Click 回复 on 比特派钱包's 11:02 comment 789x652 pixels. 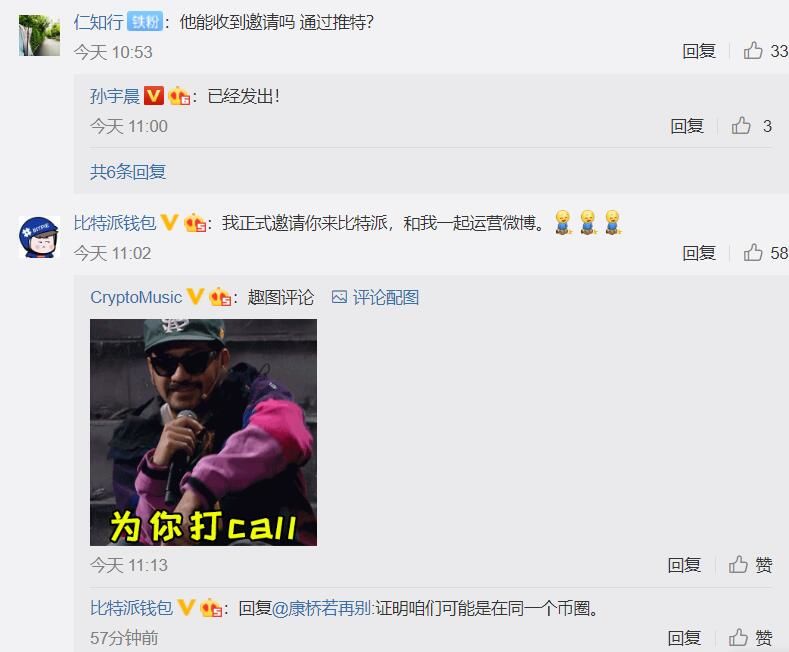click(x=699, y=253)
